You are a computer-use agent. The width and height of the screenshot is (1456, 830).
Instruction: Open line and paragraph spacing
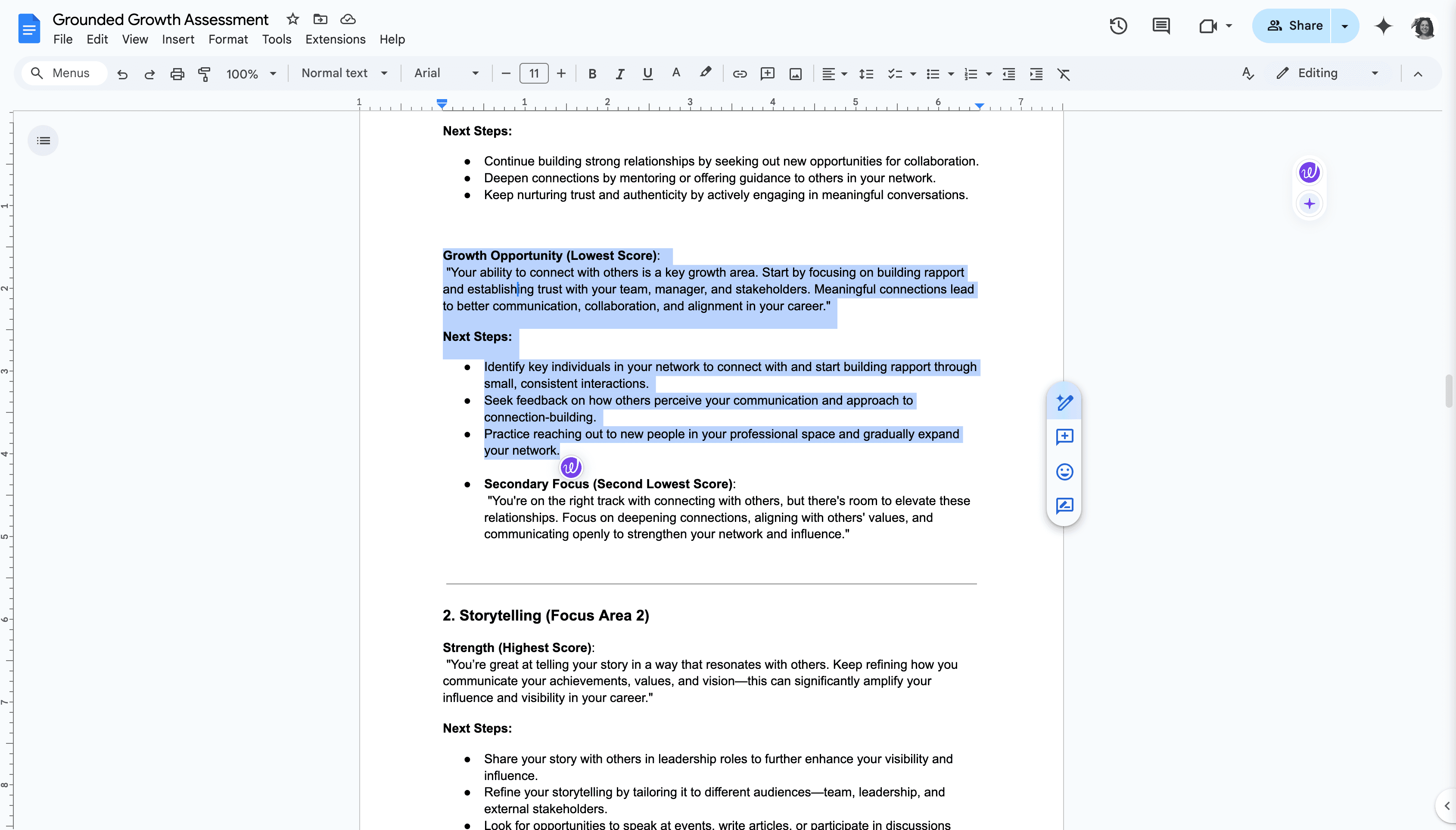866,74
